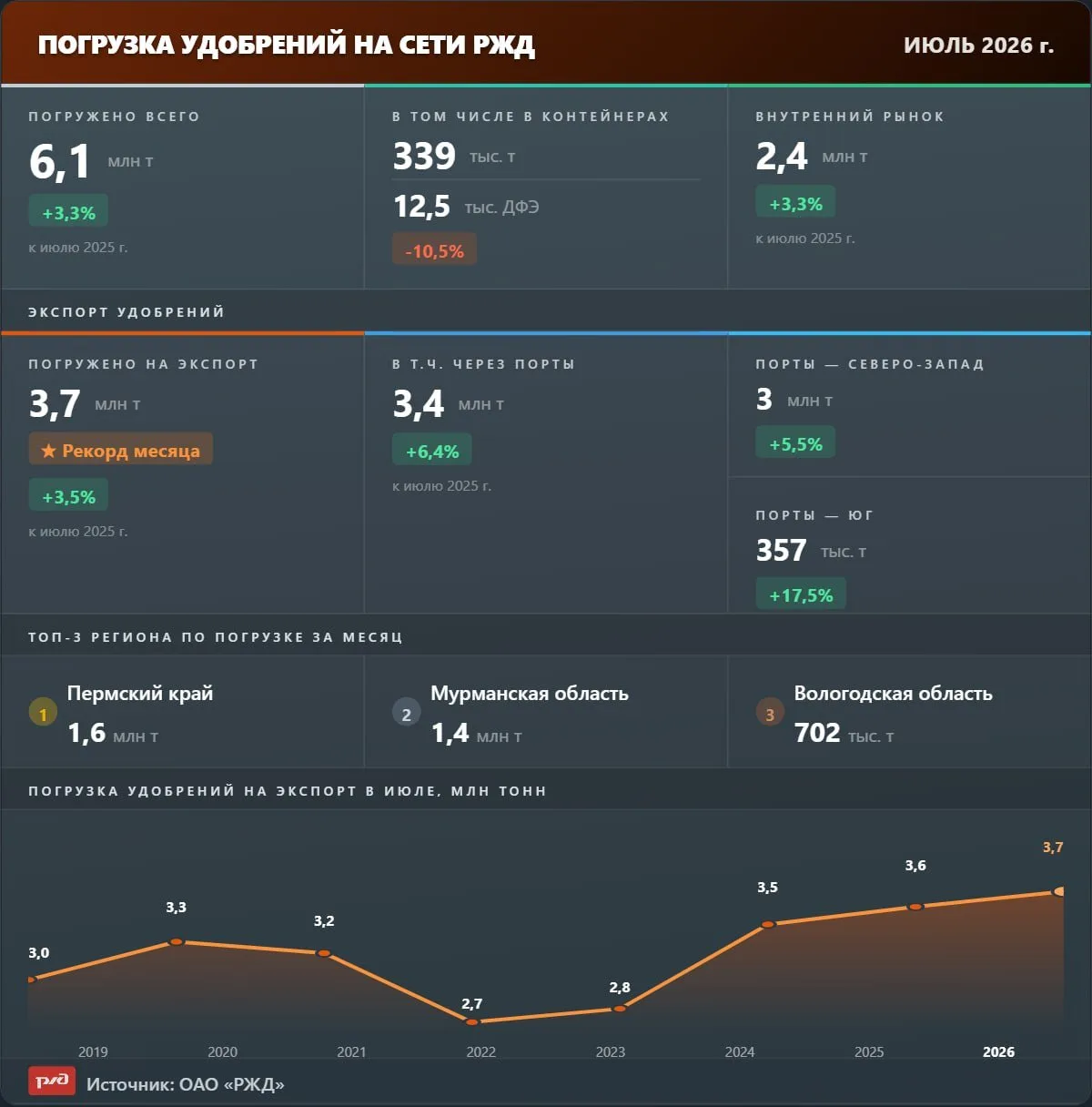Click the Пермский край region name
This screenshot has height=1107, width=1092.
pyautogui.click(x=140, y=693)
